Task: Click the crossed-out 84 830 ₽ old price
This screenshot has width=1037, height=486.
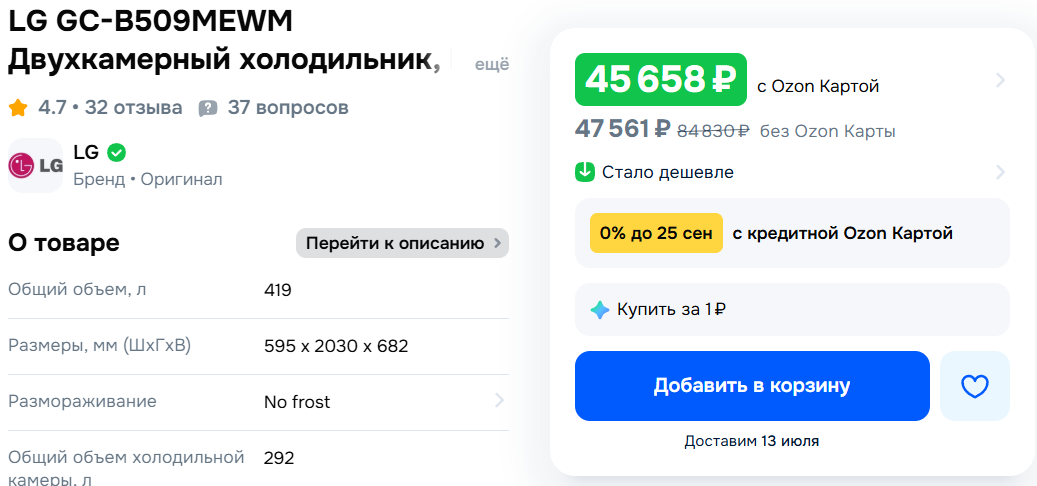Action: click(x=713, y=131)
